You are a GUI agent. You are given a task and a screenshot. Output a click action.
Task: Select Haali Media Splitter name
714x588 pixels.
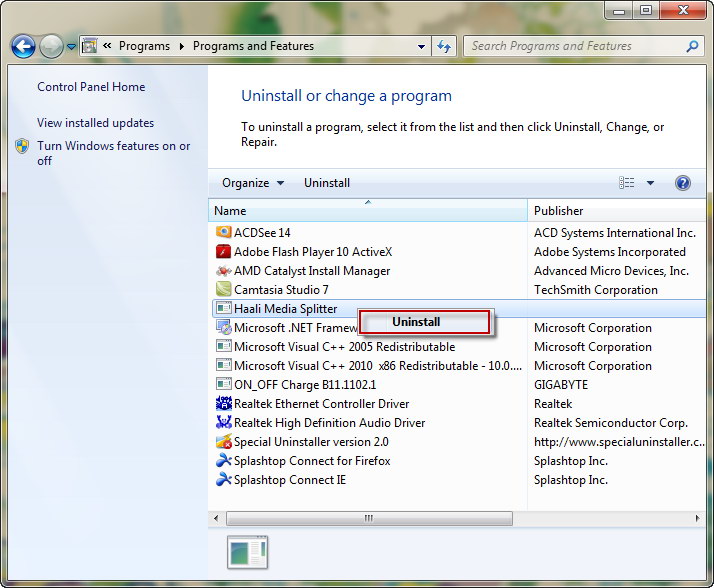click(x=286, y=309)
